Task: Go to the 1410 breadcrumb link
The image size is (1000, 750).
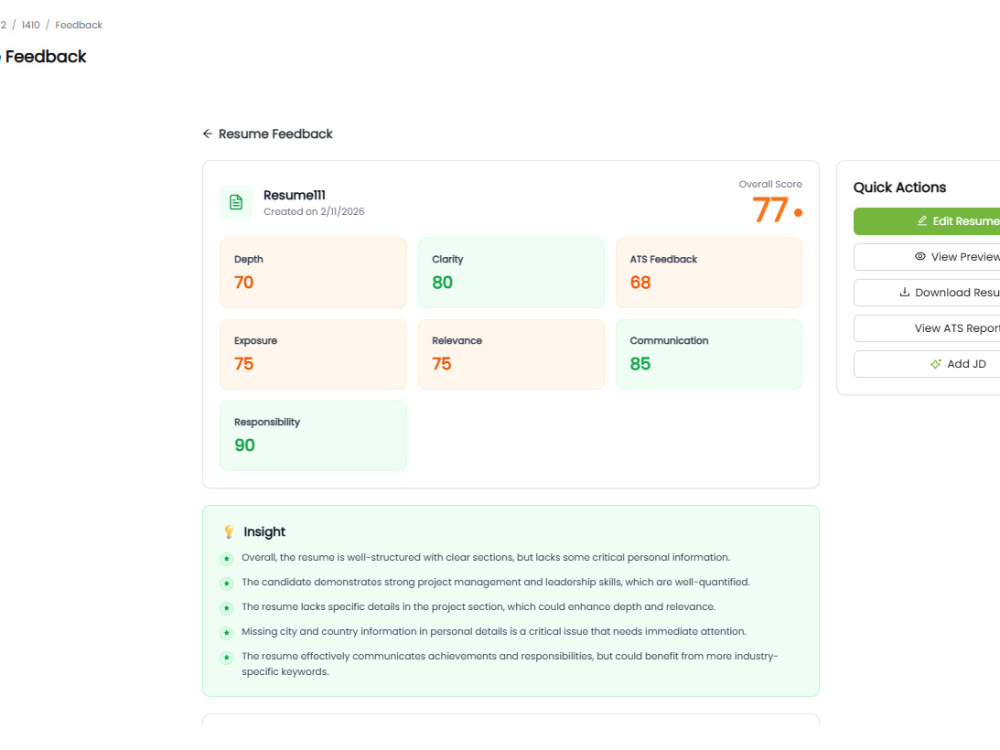Action: (31, 25)
